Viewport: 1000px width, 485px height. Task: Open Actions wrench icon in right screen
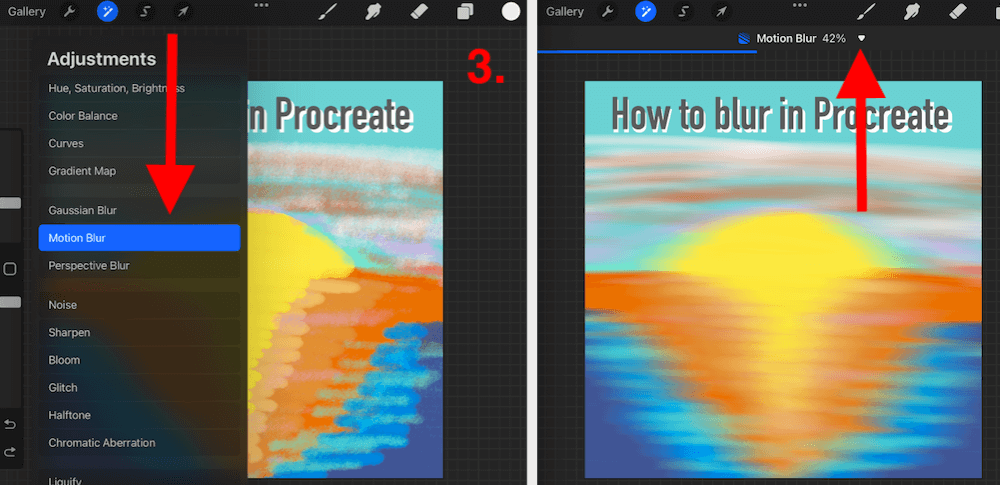[608, 11]
